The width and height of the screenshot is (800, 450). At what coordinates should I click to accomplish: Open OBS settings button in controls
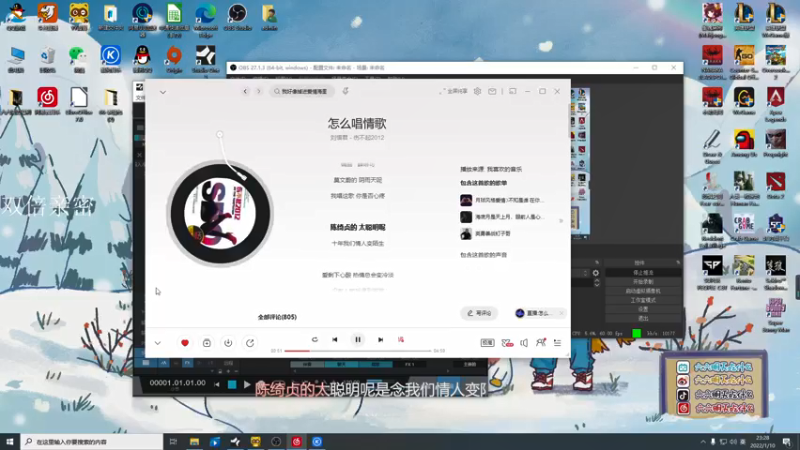643,309
